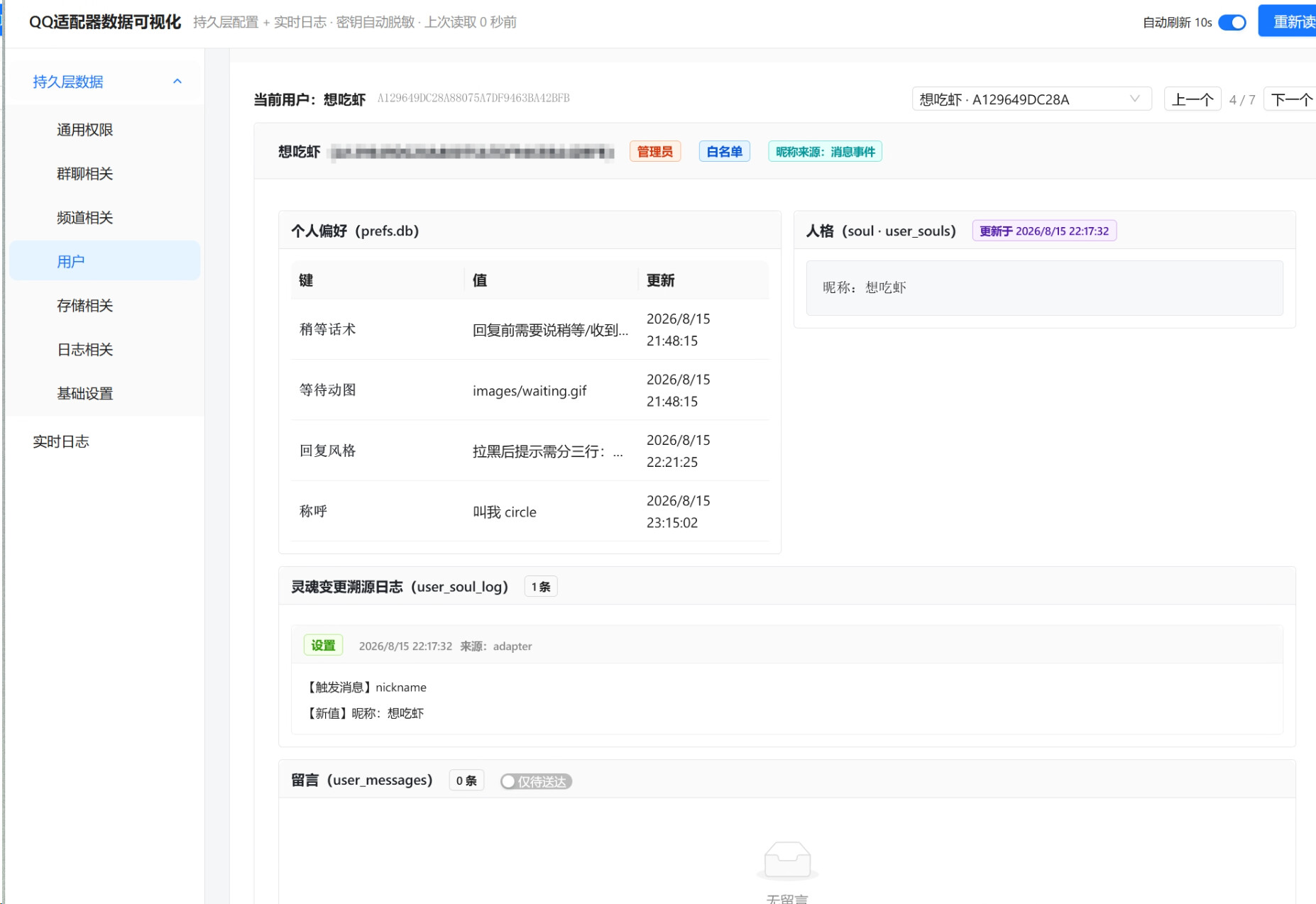
Task: Select the 等待动图 preference key
Action: 327,390
